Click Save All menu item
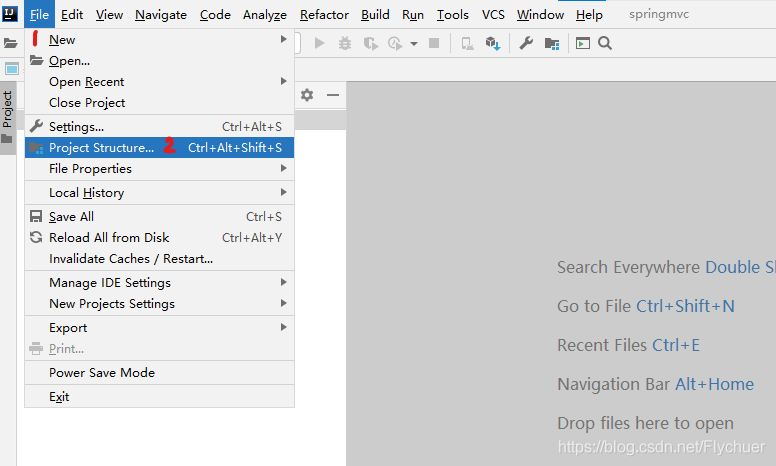Viewport: 776px width, 466px height. point(159,217)
